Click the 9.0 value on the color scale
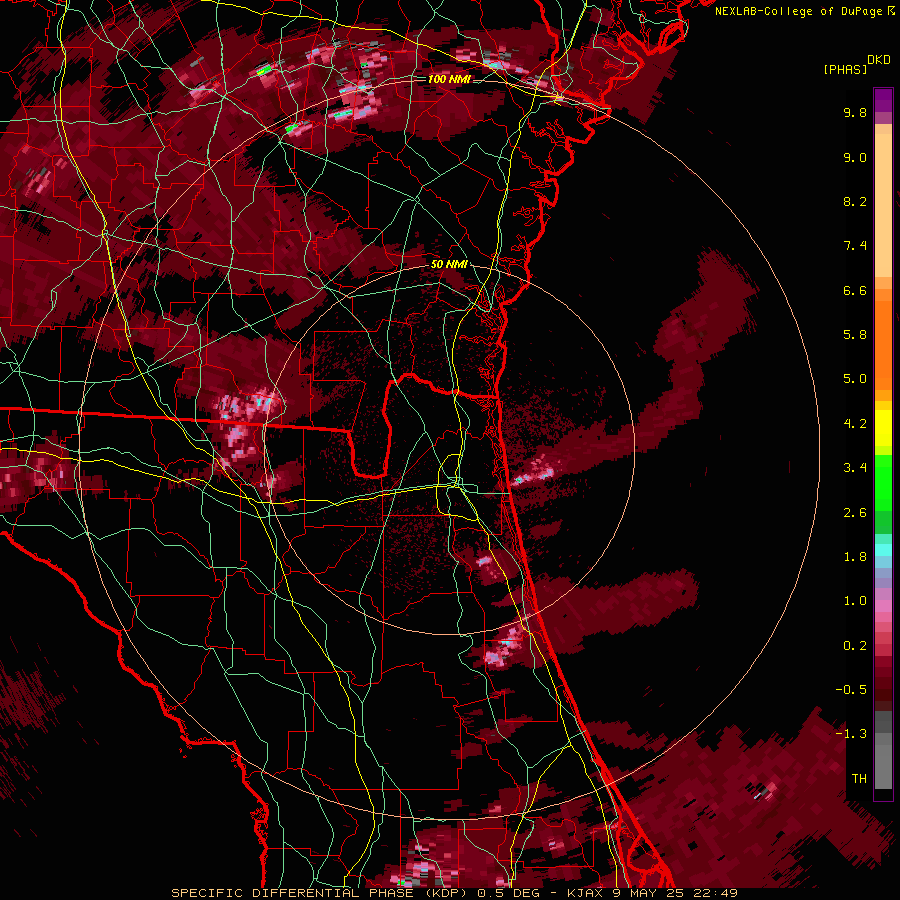Screen dimensions: 900x900 (x=855, y=157)
